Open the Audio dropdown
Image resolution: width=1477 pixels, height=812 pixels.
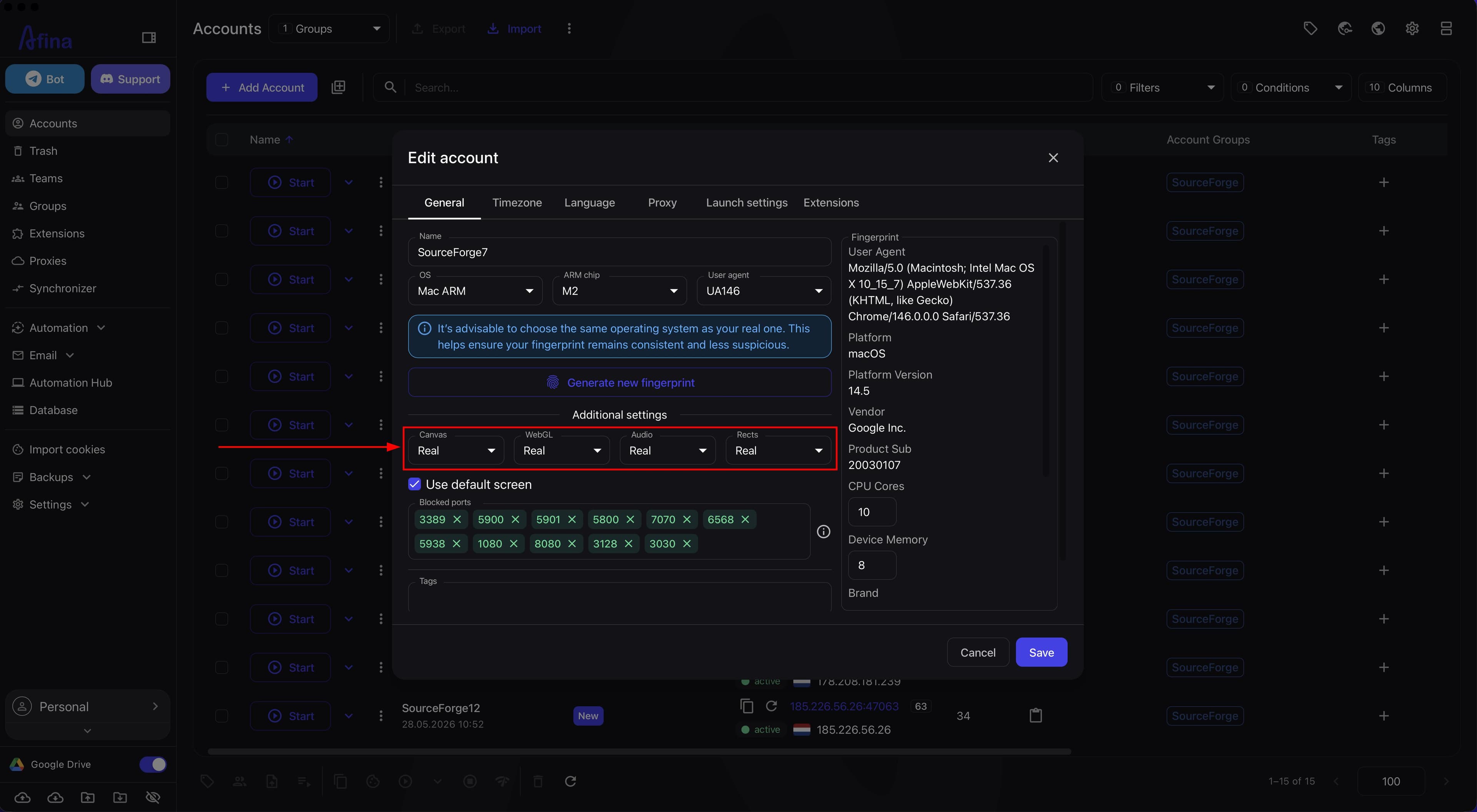[668, 450]
